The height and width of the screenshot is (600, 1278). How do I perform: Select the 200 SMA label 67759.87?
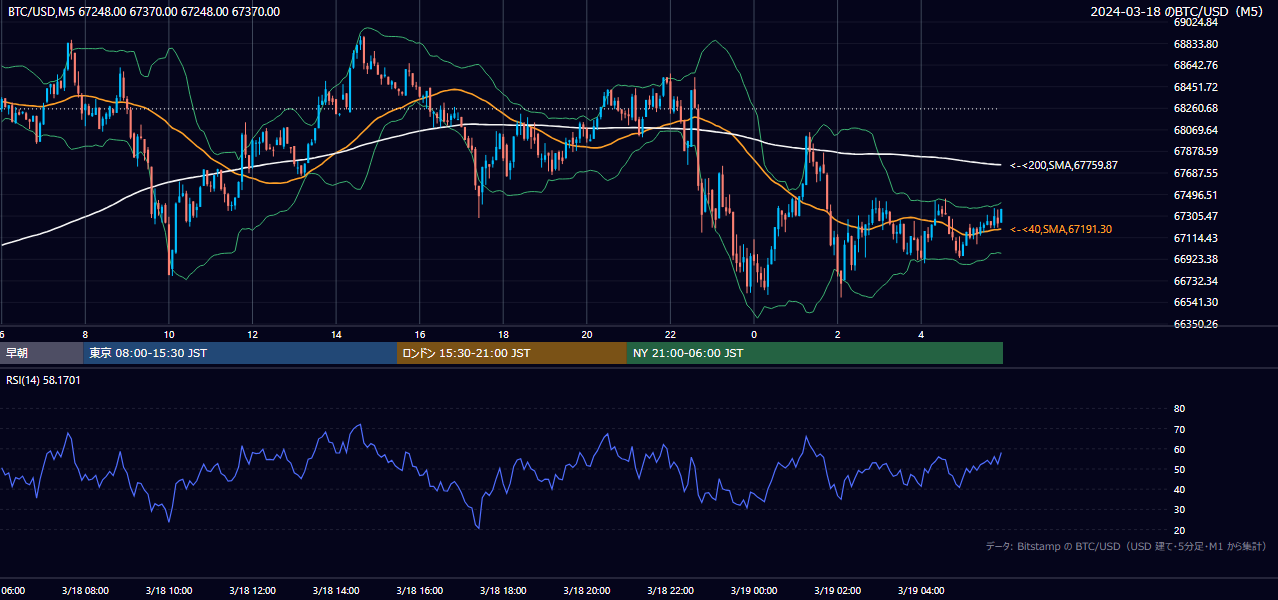[x=1064, y=165]
